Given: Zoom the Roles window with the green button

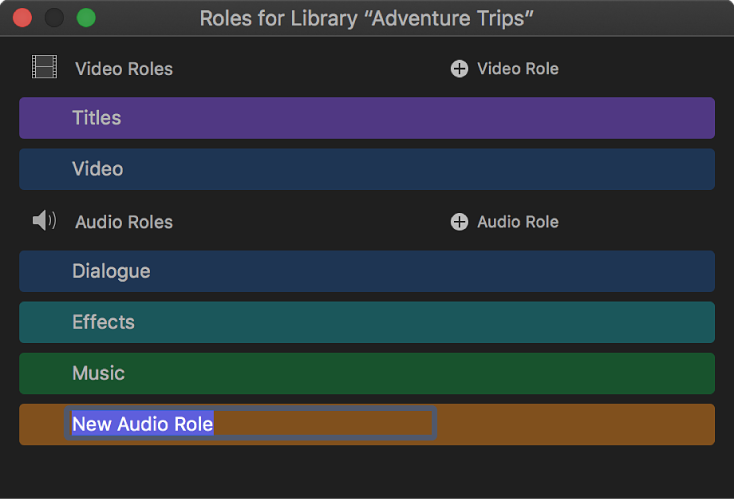Looking at the screenshot, I should click(x=86, y=18).
